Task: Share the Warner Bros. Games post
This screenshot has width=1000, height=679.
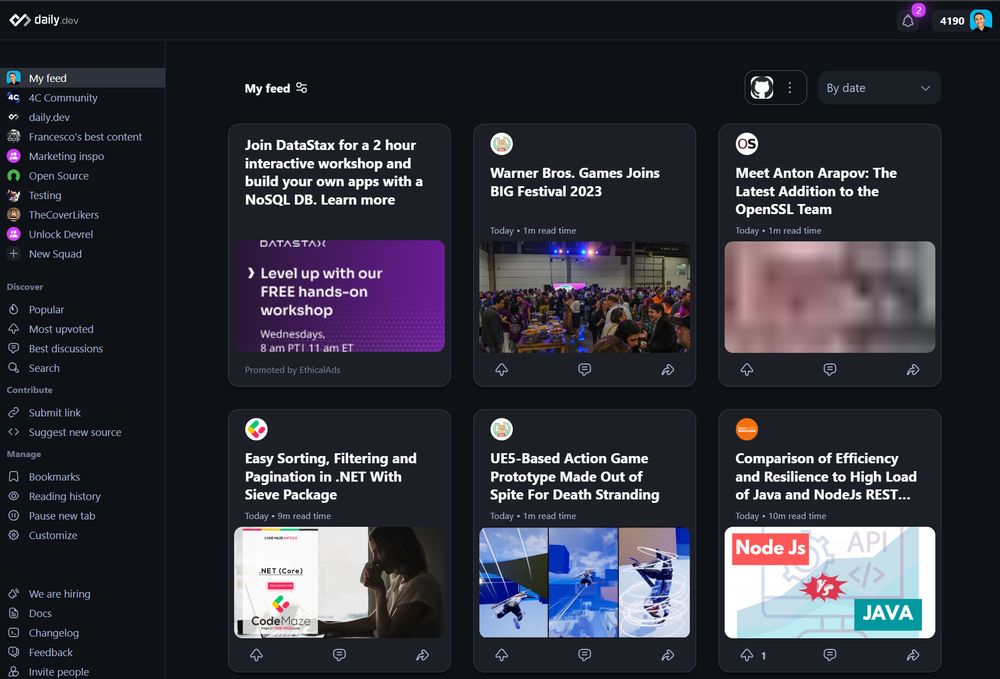Action: tap(668, 370)
